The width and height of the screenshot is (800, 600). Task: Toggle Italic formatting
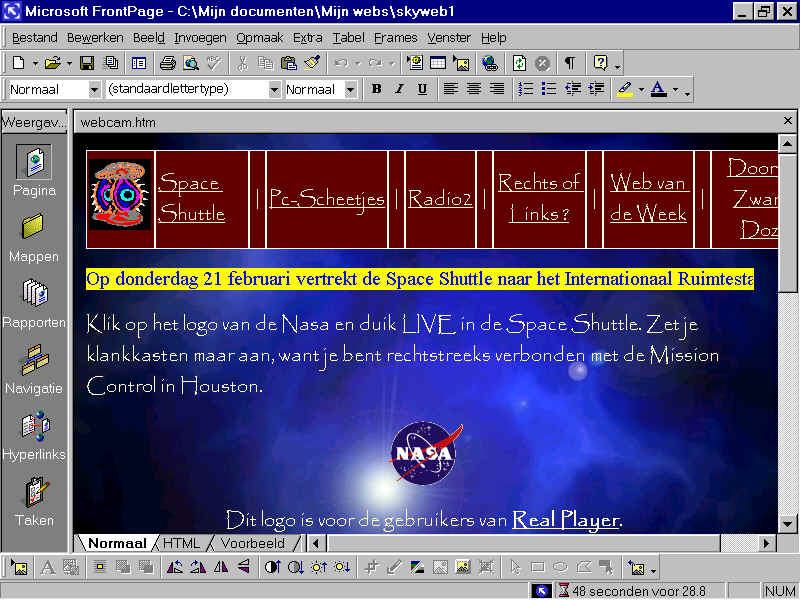(399, 89)
